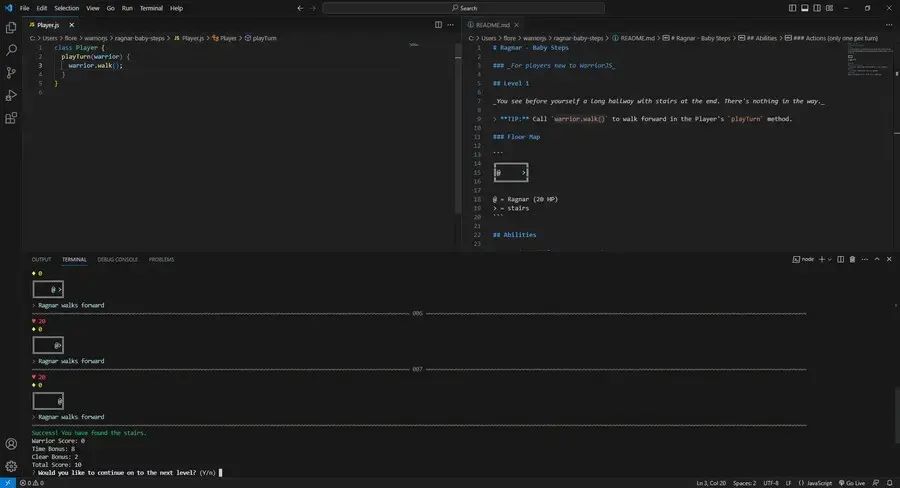Open the Selection menu
Screen dimensions: 900x488
(x=67, y=8)
